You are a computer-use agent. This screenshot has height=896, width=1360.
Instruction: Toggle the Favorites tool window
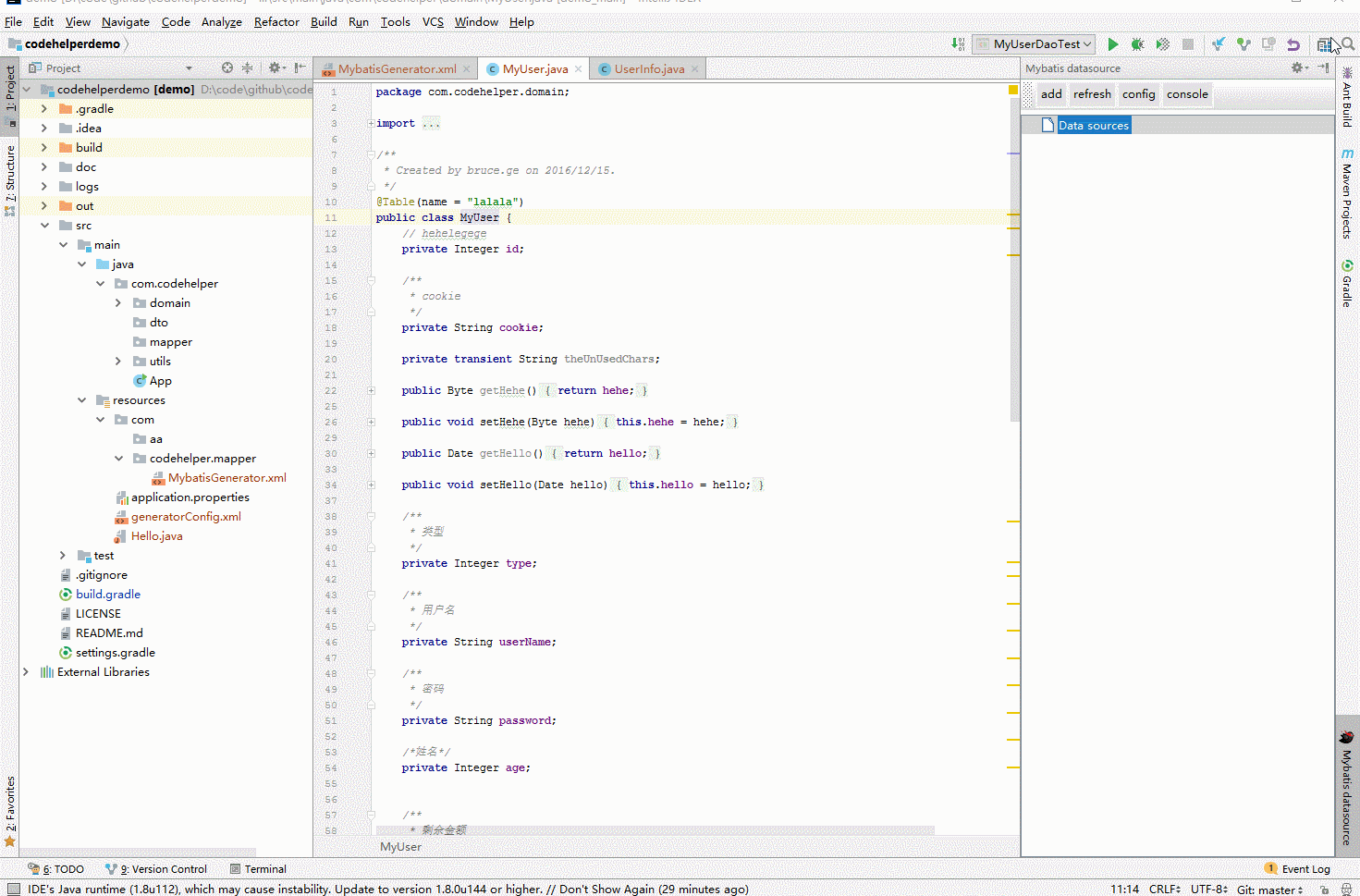coord(10,803)
